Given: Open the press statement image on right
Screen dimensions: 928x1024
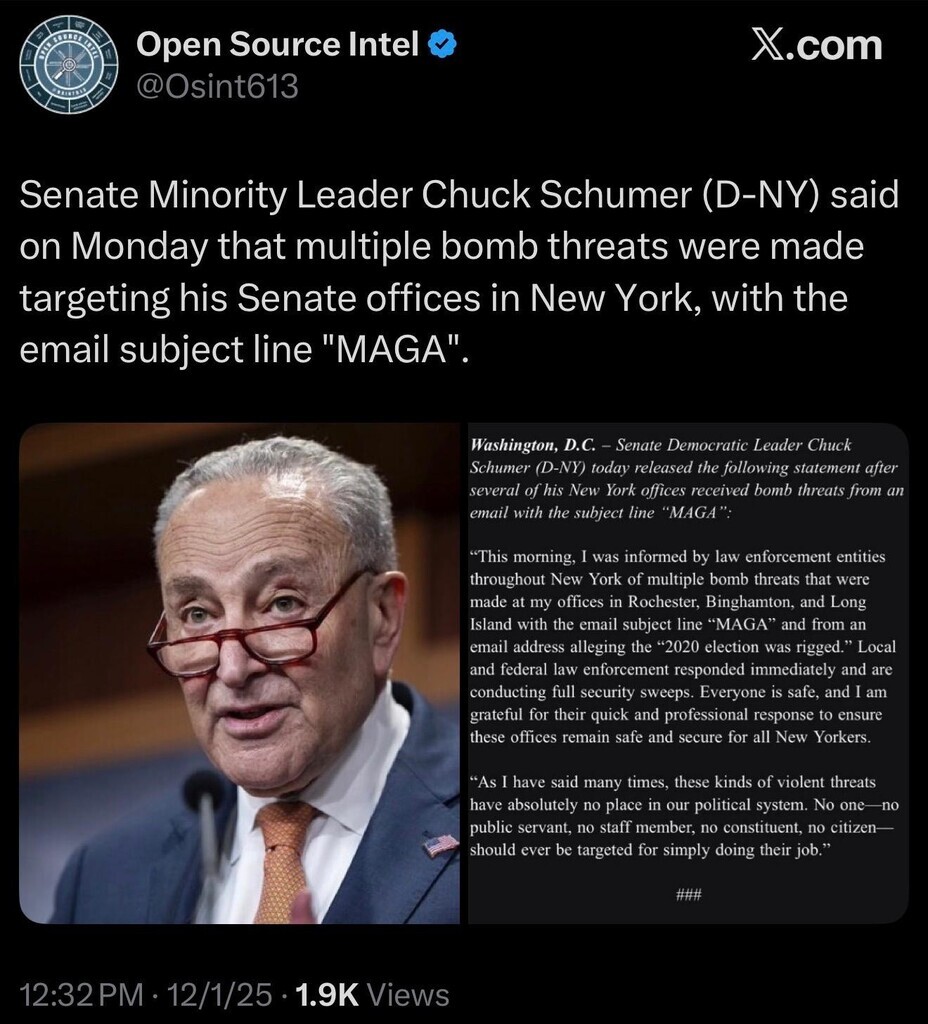Looking at the screenshot, I should pyautogui.click(x=688, y=673).
